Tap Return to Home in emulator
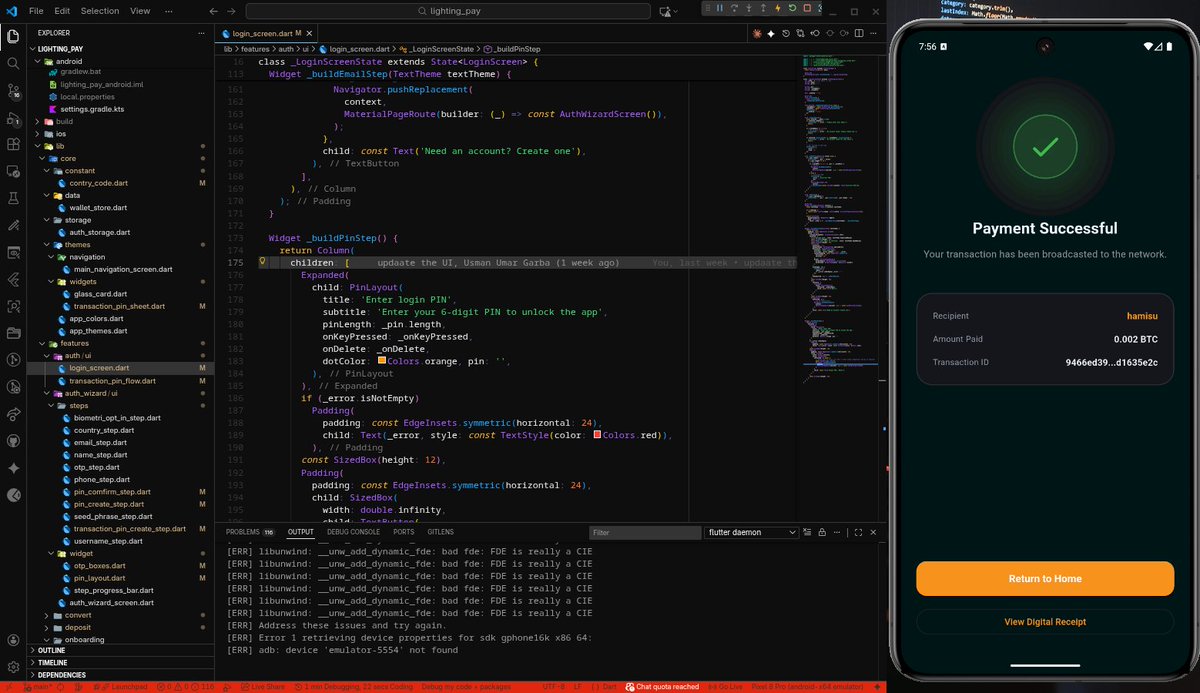 [x=1045, y=579]
